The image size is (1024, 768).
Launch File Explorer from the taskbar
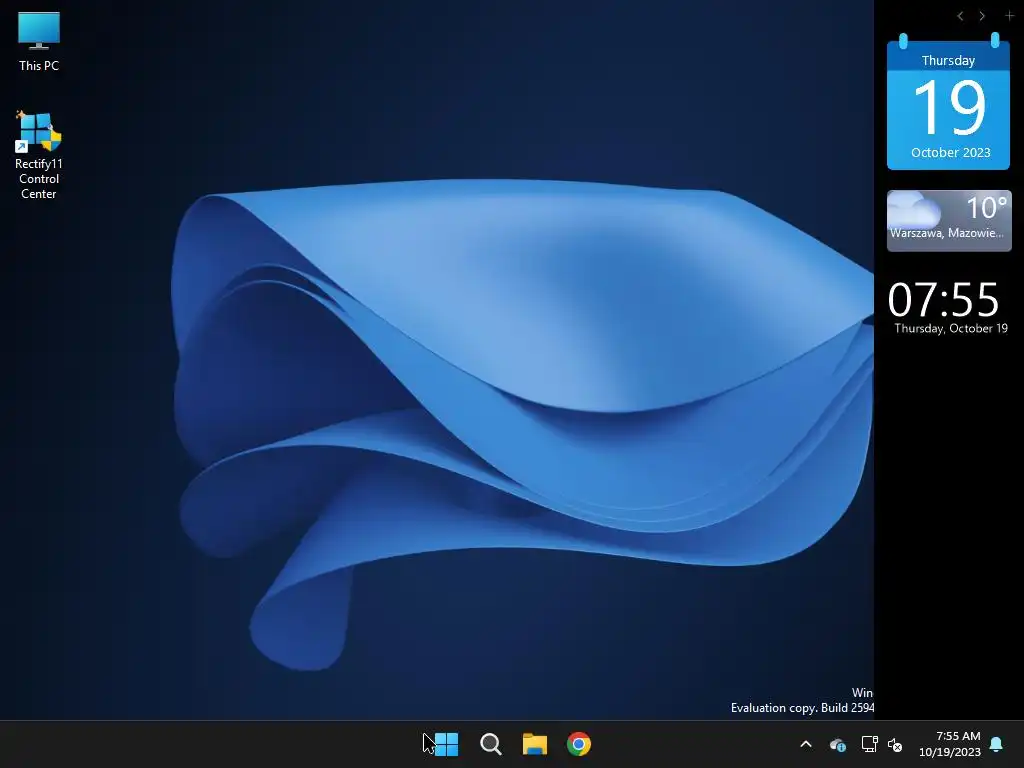coord(535,744)
